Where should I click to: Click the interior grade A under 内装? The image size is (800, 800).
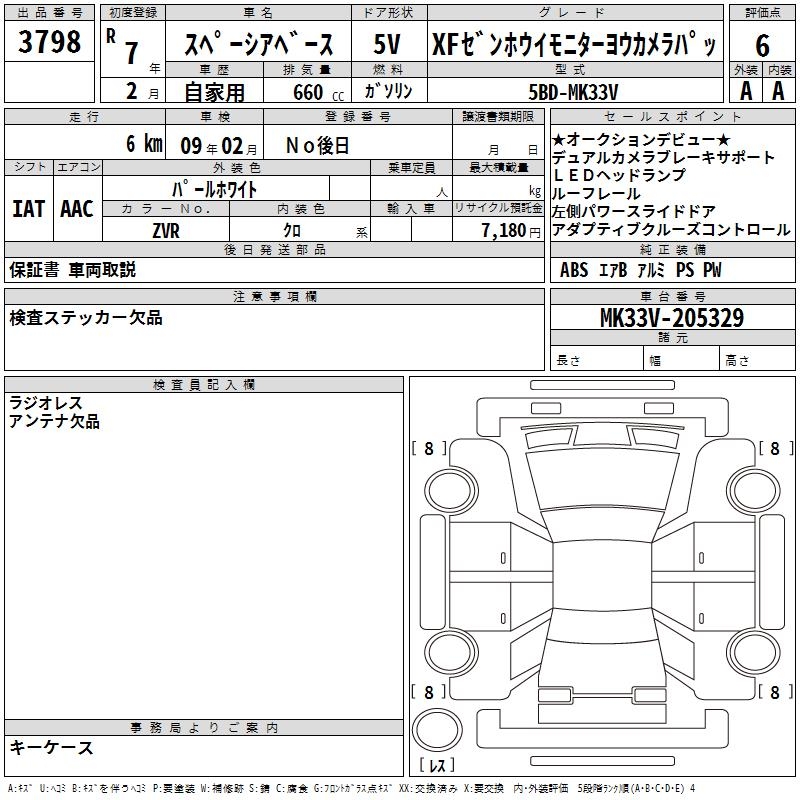(x=778, y=91)
